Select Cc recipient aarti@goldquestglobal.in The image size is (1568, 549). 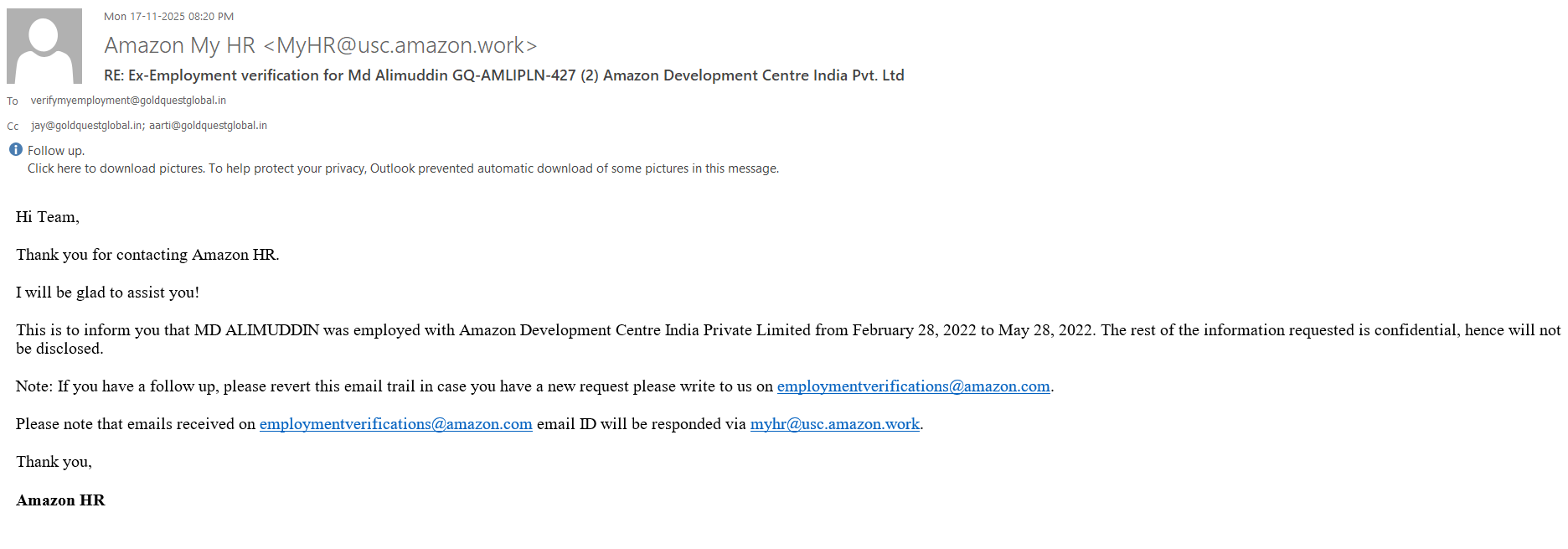(x=208, y=126)
